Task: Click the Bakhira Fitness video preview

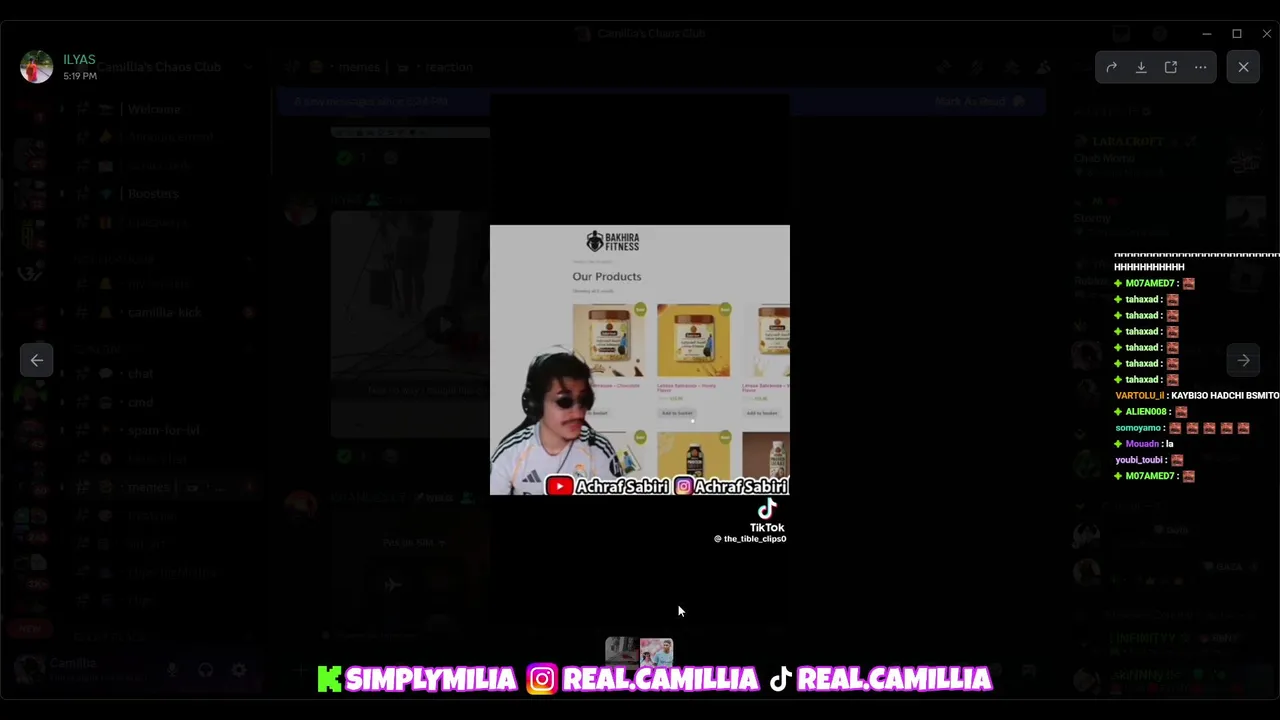Action: click(x=640, y=360)
